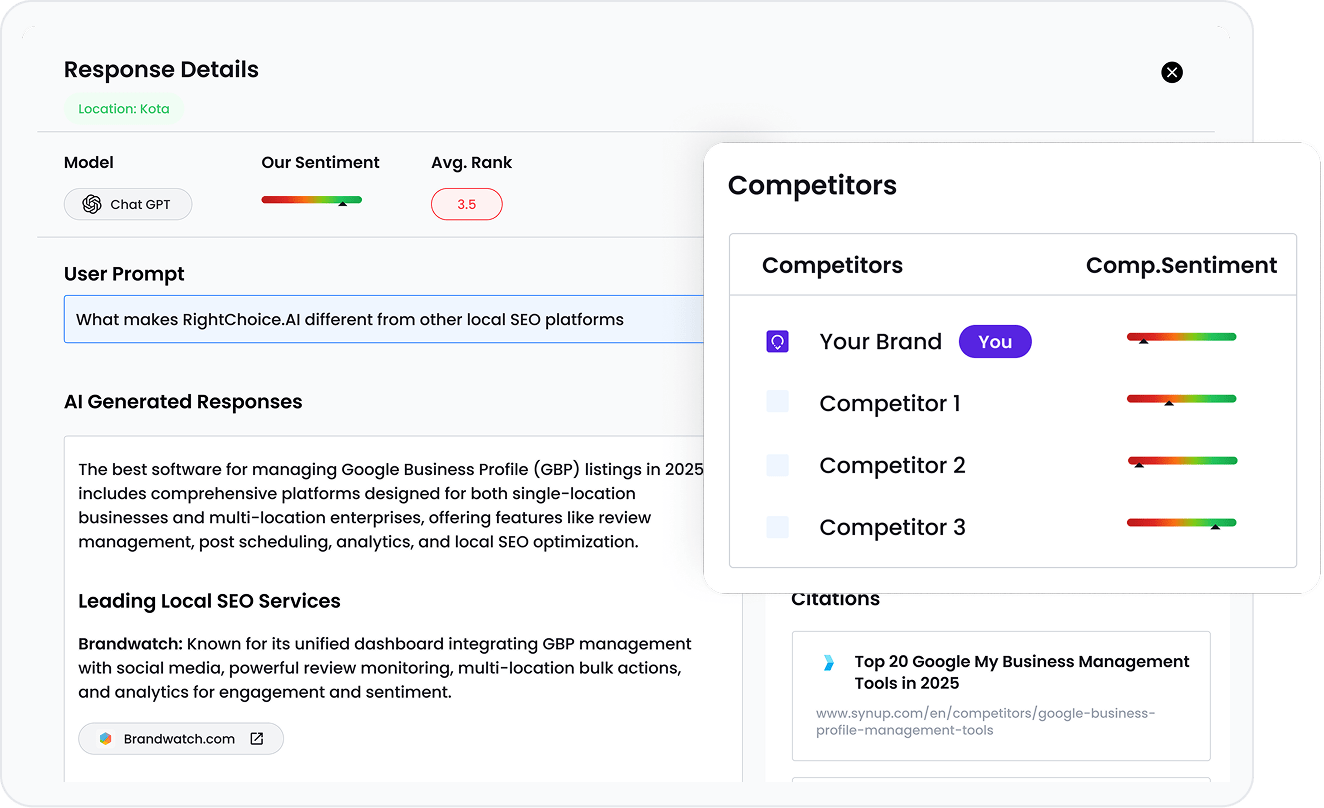Click the Chat GPT model chip
Viewport: 1324px width, 808px height.
tap(128, 204)
